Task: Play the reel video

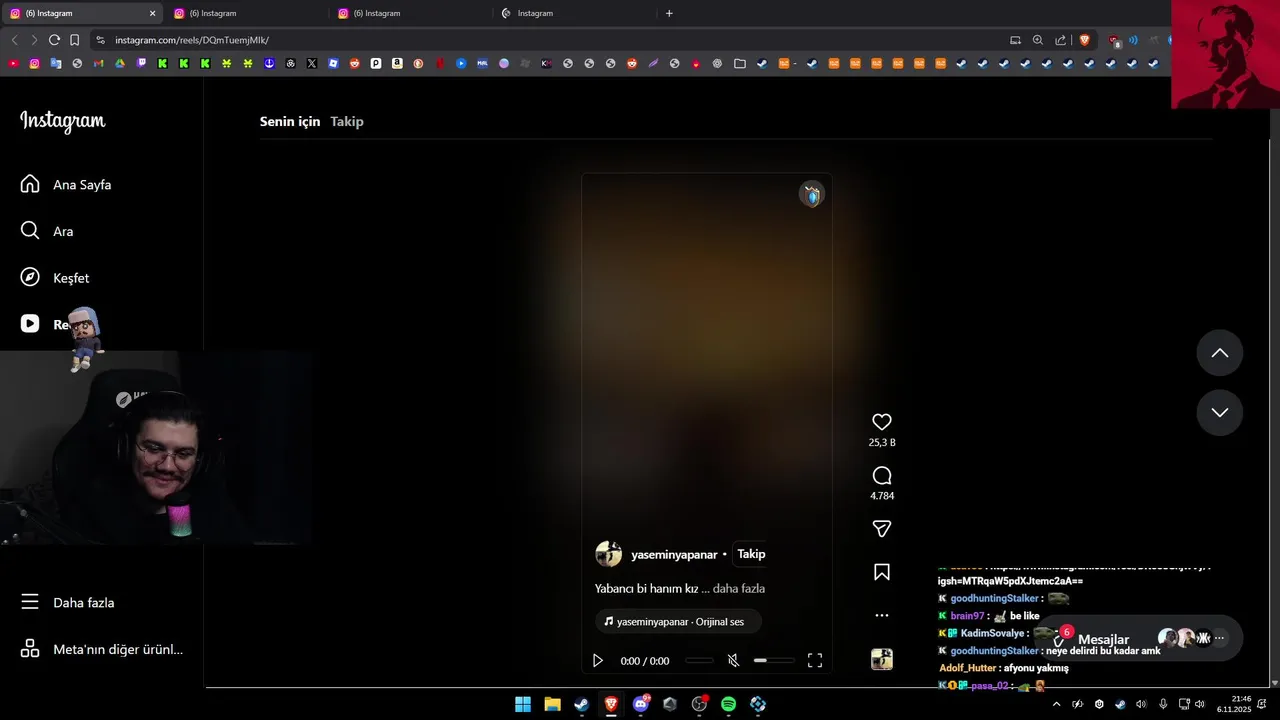Action: (x=598, y=661)
